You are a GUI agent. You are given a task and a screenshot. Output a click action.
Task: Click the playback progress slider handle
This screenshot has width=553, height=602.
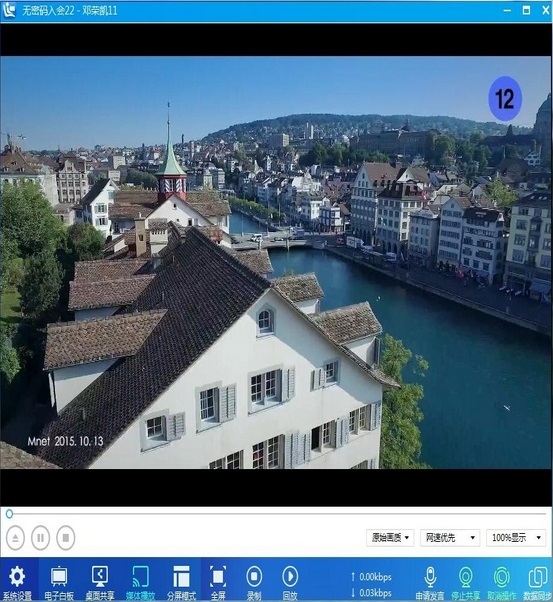coord(10,514)
